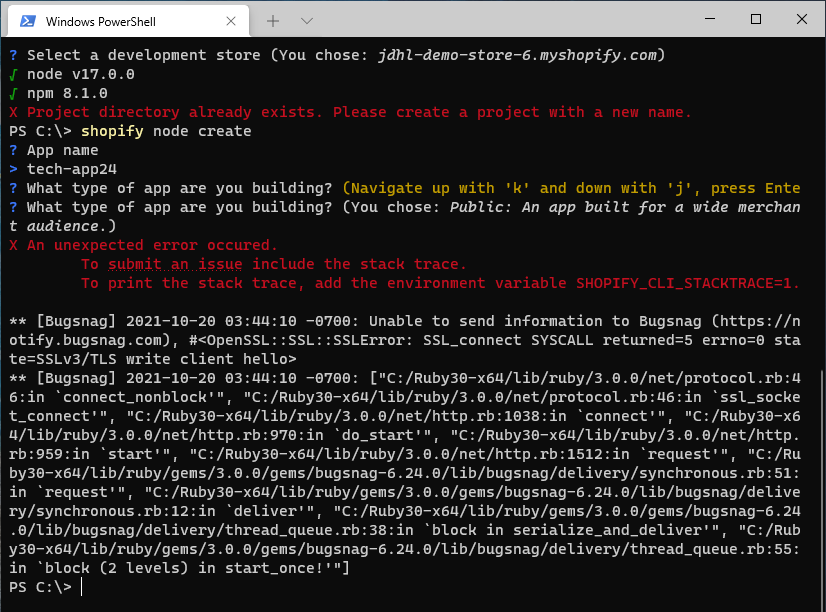Click the green checkmark beside node v17.0.0
The width and height of the screenshot is (826, 612).
[x=15, y=73]
